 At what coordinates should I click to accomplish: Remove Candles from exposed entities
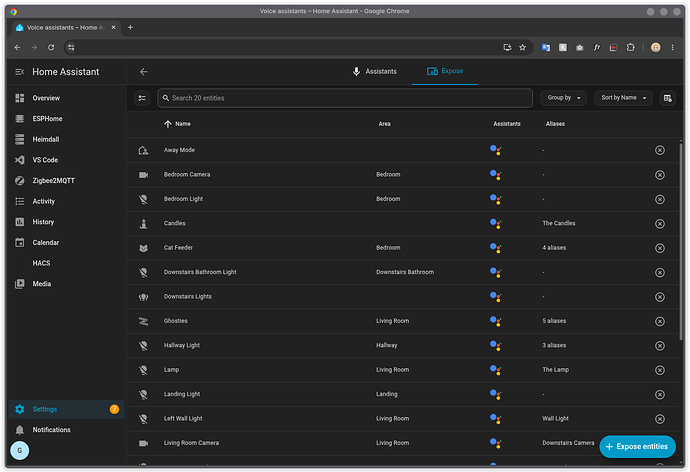tap(660, 224)
